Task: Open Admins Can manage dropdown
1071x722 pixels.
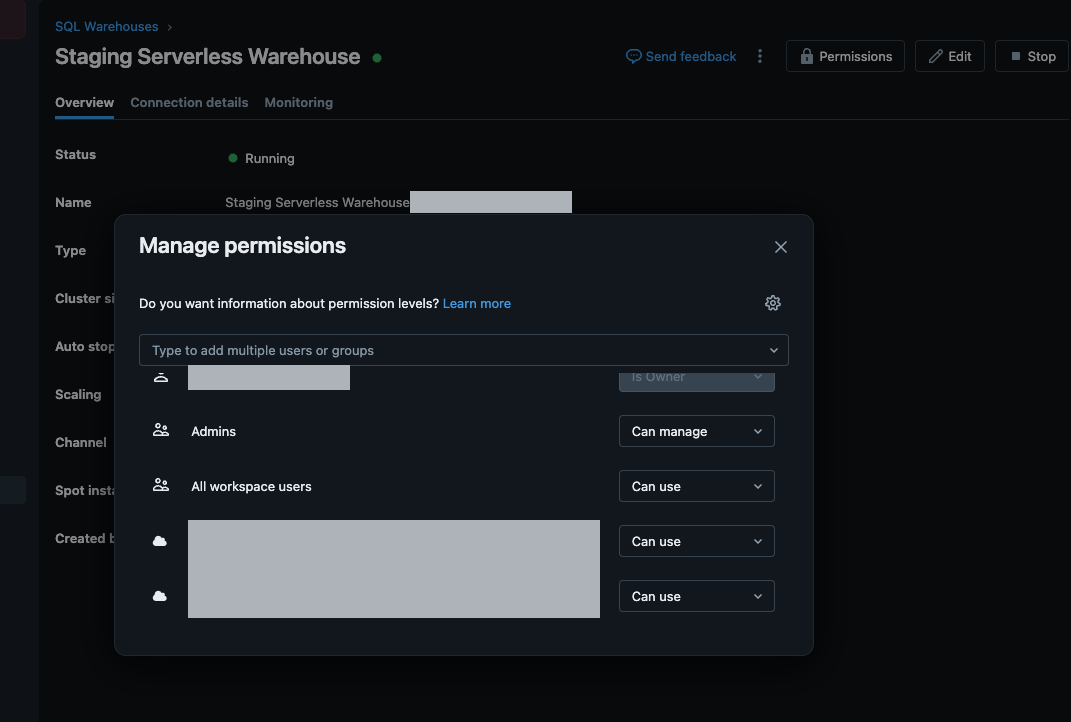Action: point(697,431)
